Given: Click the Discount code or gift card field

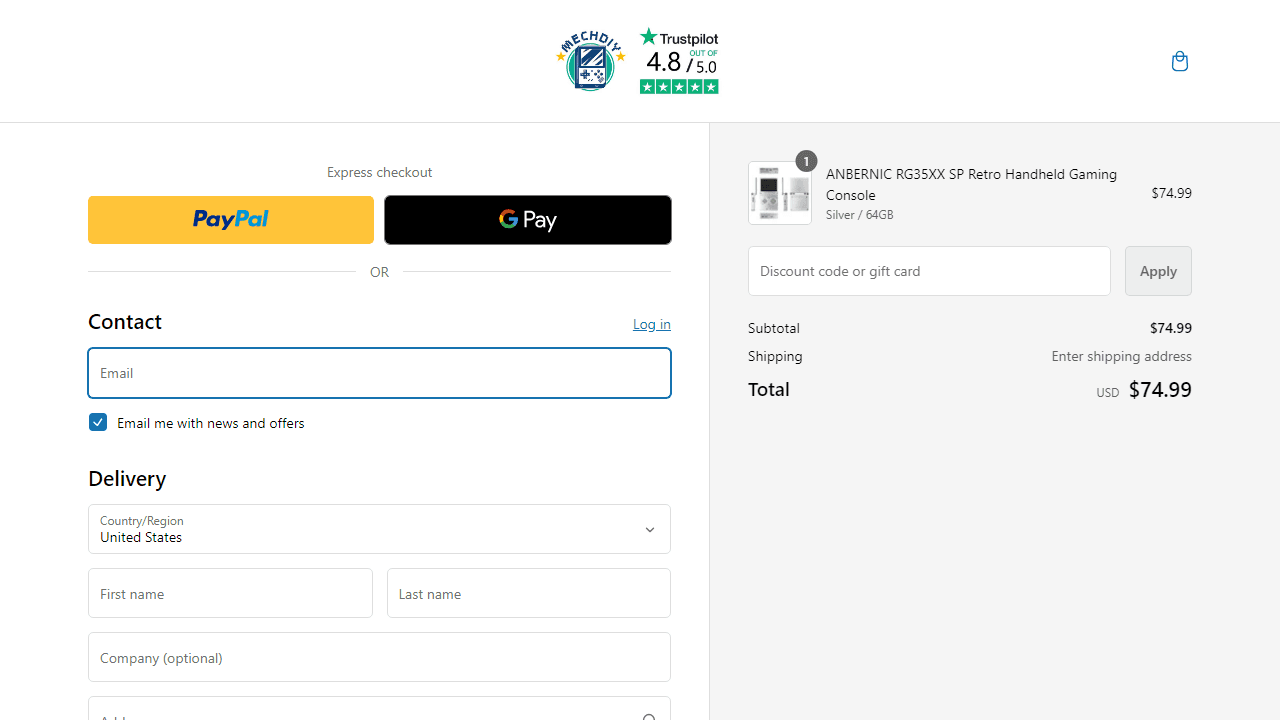Looking at the screenshot, I should pos(929,271).
